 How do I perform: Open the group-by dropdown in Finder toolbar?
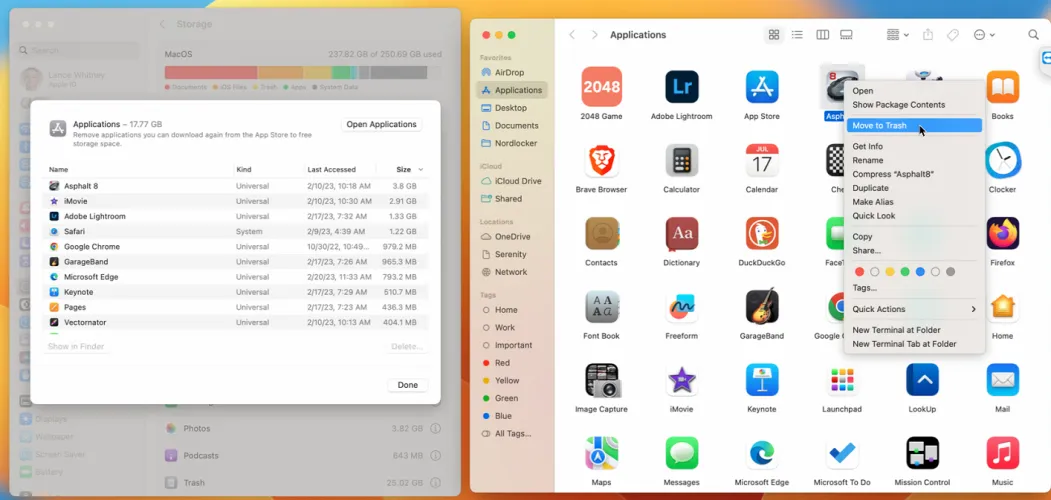(x=897, y=35)
